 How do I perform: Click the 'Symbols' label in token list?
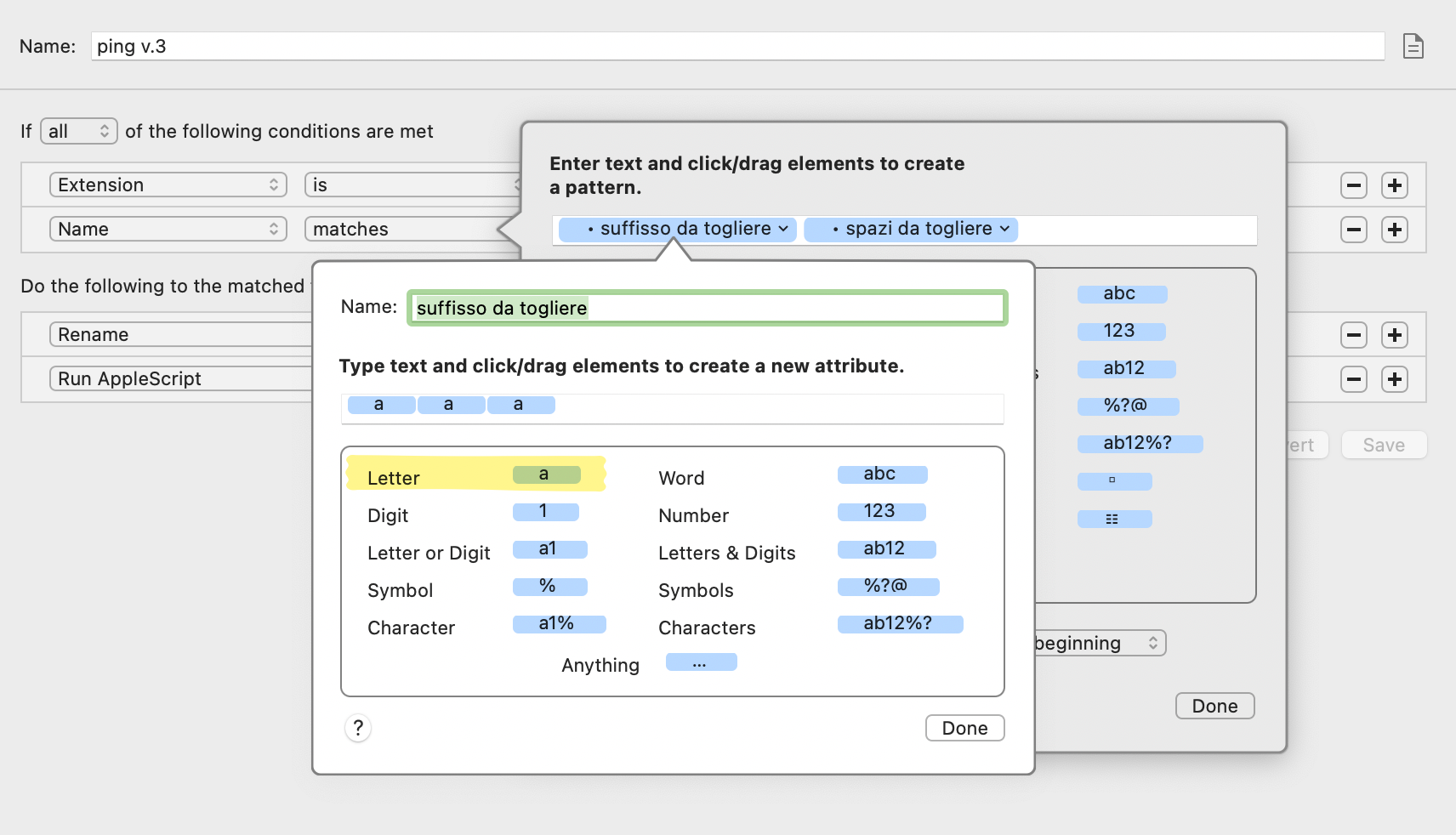pyautogui.click(x=696, y=591)
